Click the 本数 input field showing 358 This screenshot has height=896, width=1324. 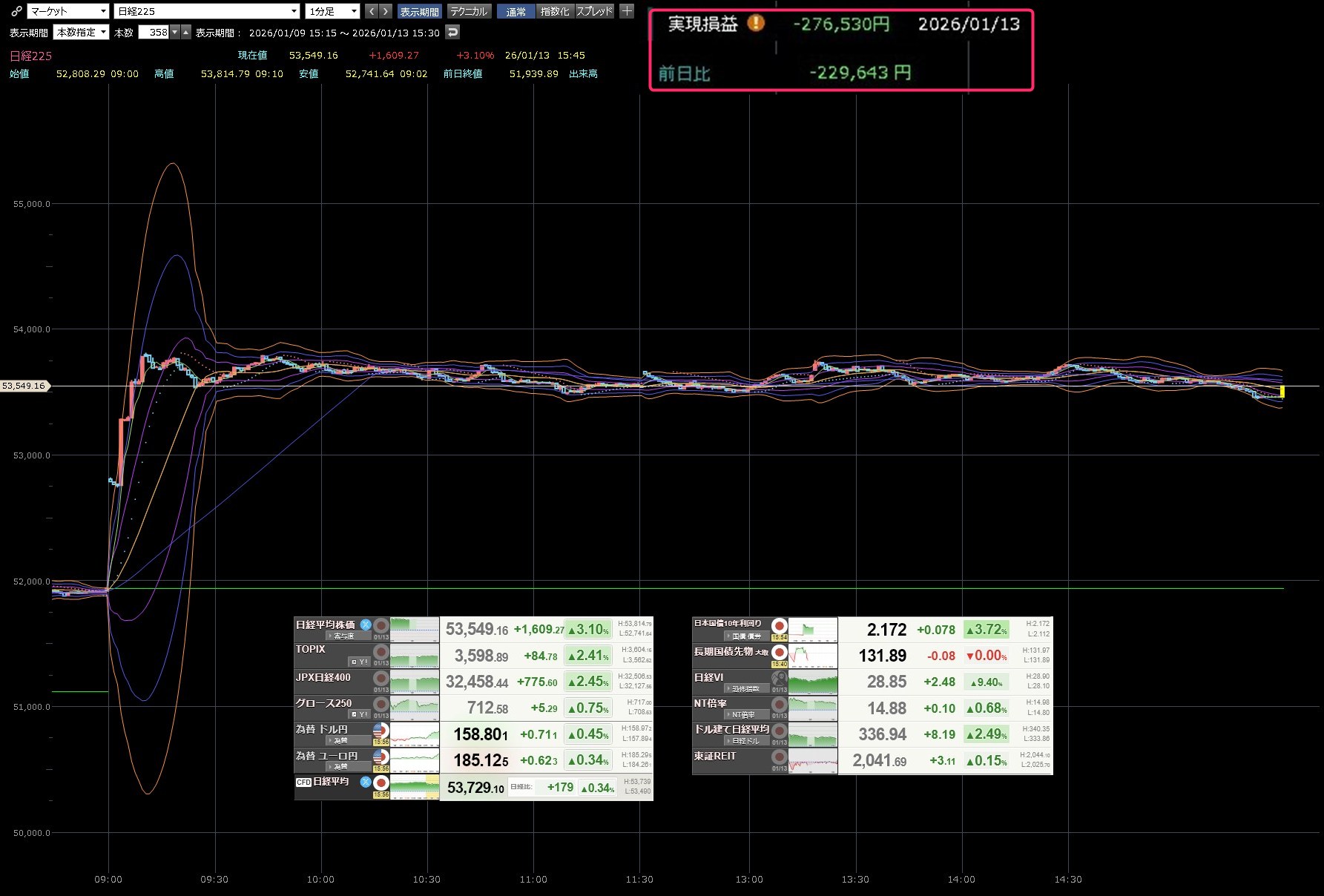(x=155, y=32)
